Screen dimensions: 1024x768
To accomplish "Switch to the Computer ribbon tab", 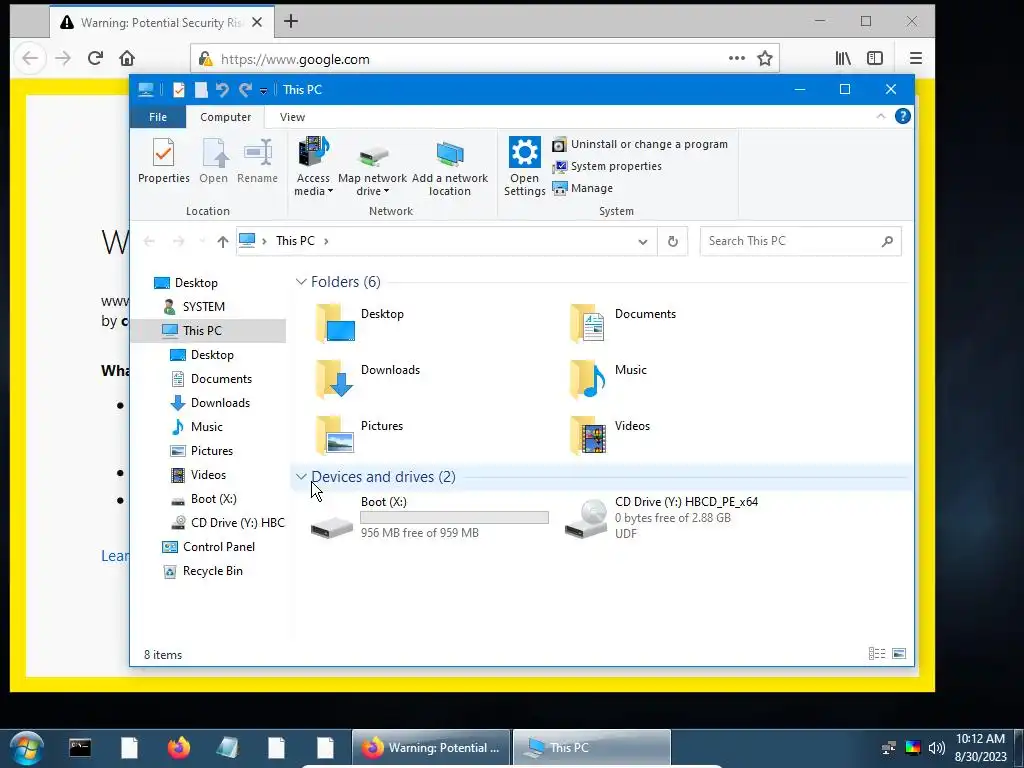I will 225,117.
